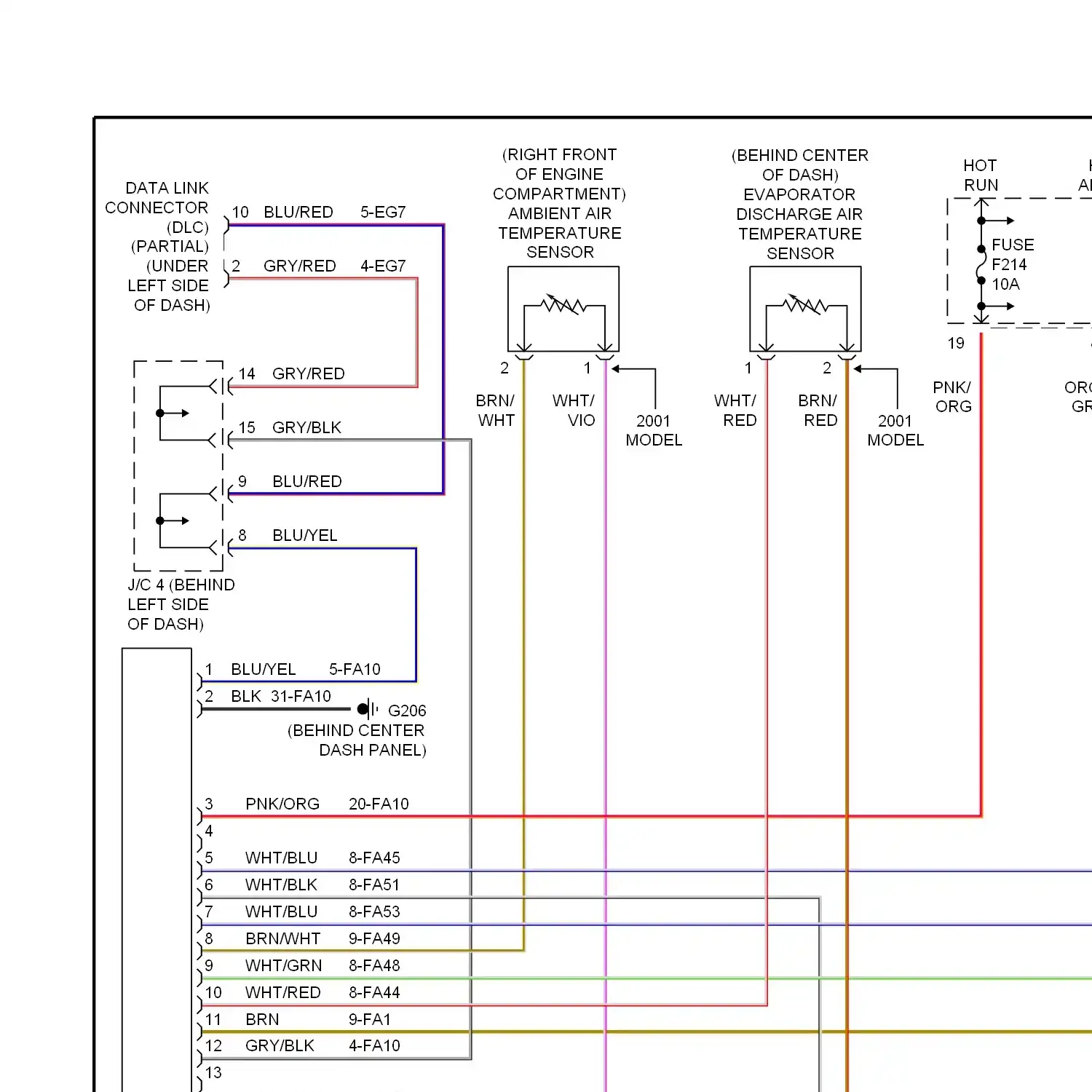Click the 'BRN/WHT' label under ambient sensor

tap(496, 411)
